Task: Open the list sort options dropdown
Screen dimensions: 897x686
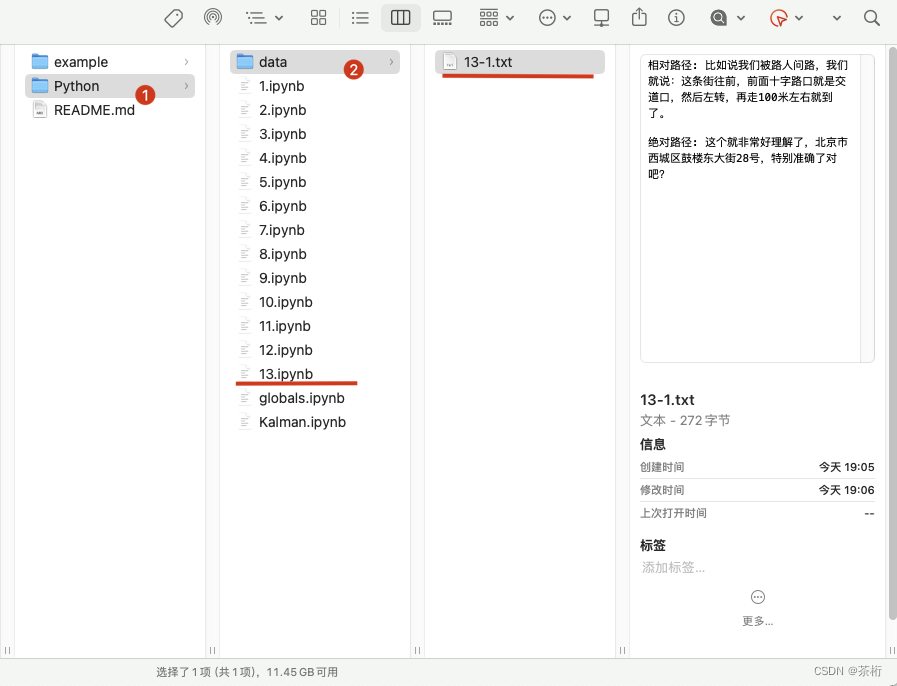Action: pyautogui.click(x=264, y=18)
